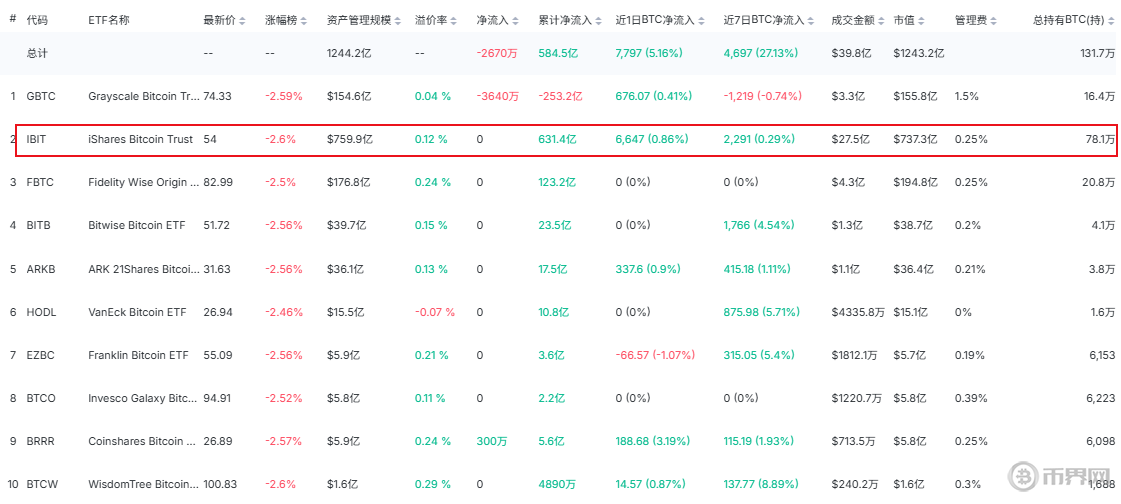
Task: Select the ARK 21Shares Bitcoin ETF name
Action: pos(142,269)
